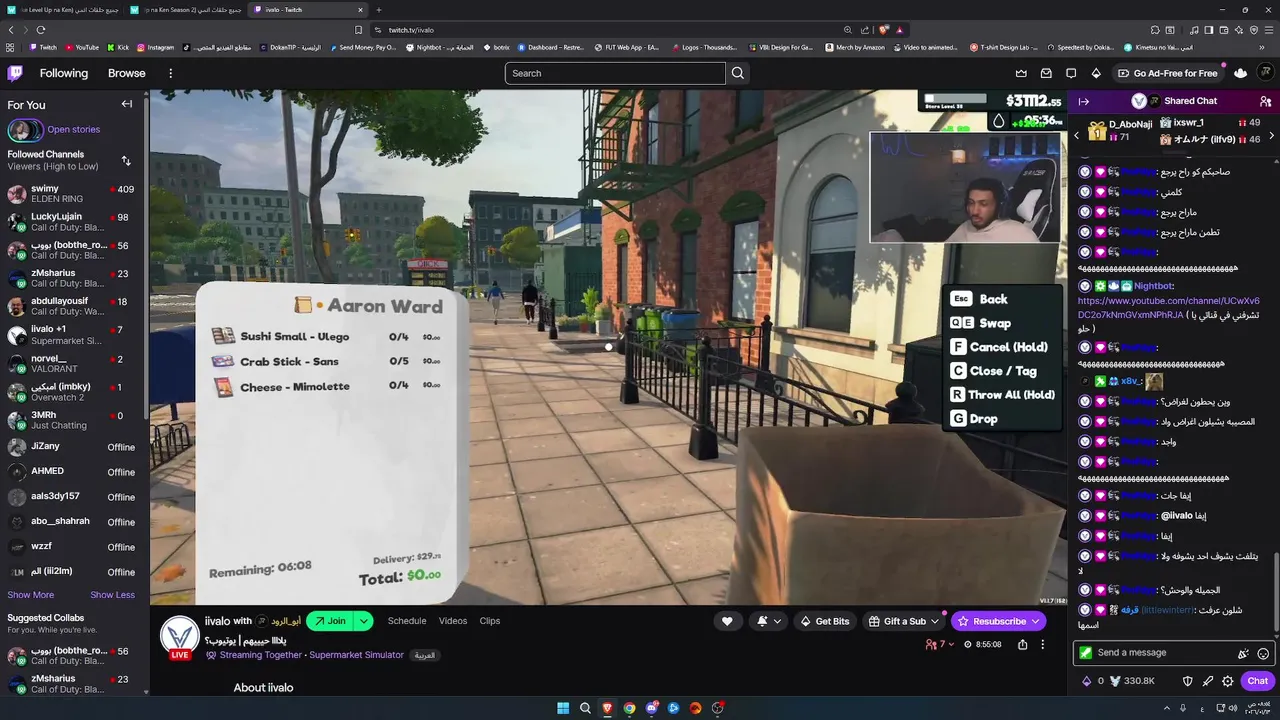Click the green Join button

[330, 621]
